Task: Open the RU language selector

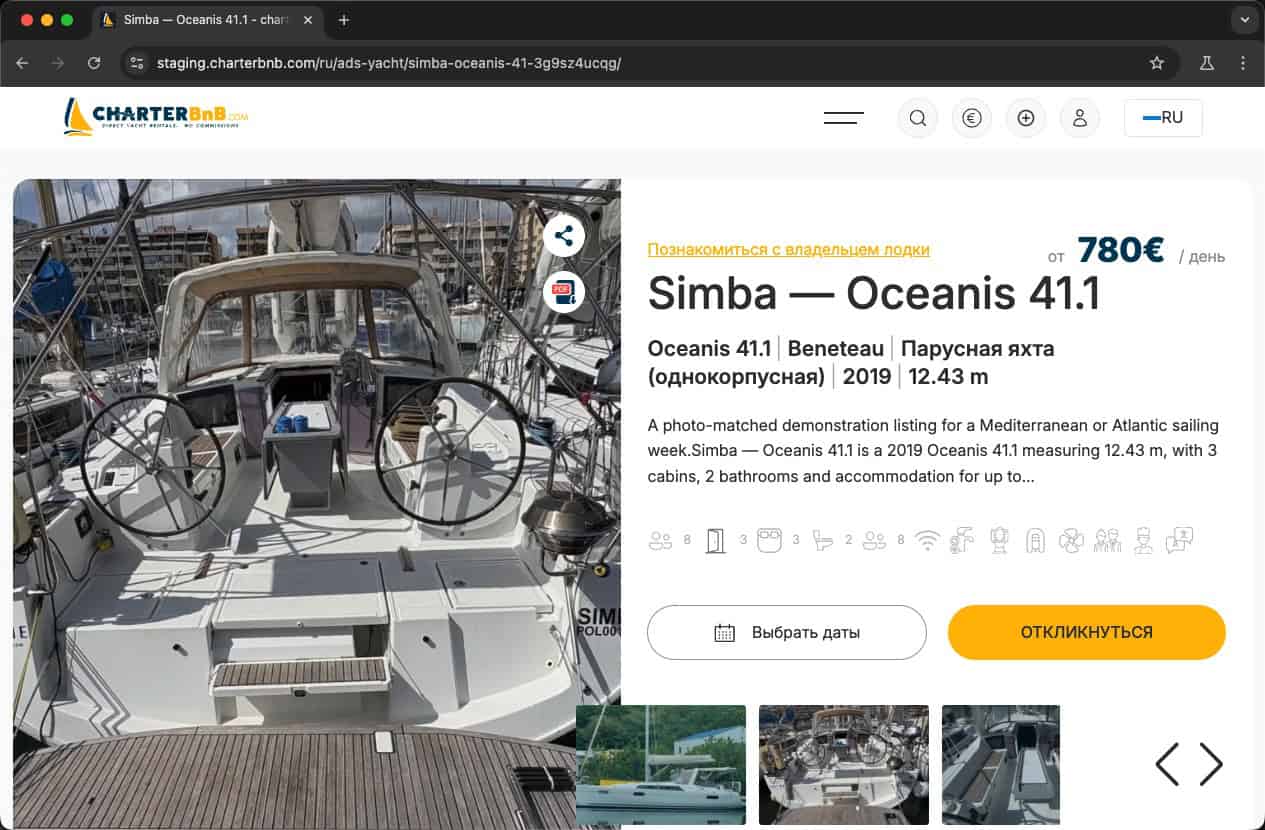Action: [x=1163, y=118]
